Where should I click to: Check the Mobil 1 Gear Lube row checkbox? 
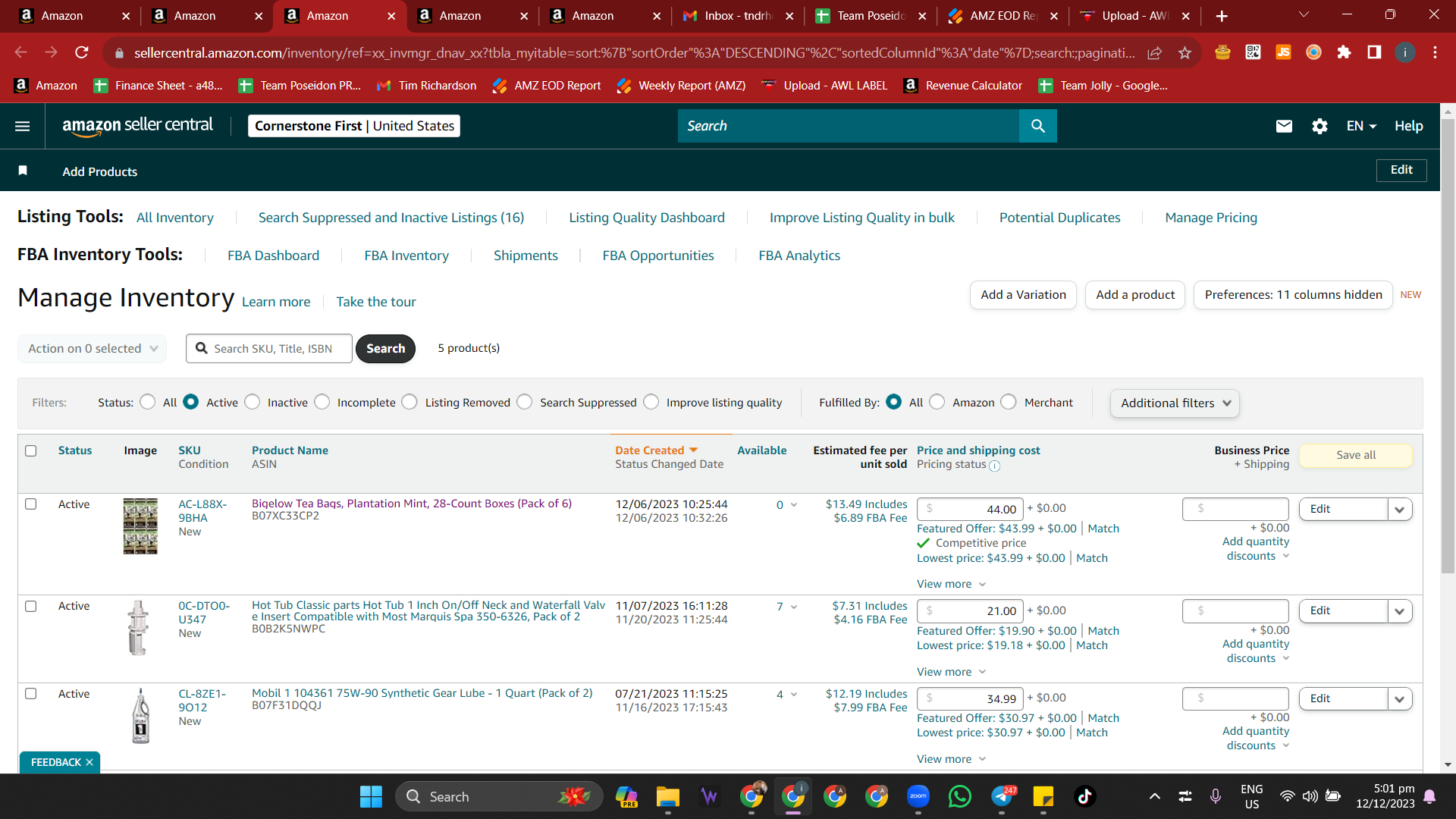[x=31, y=694]
